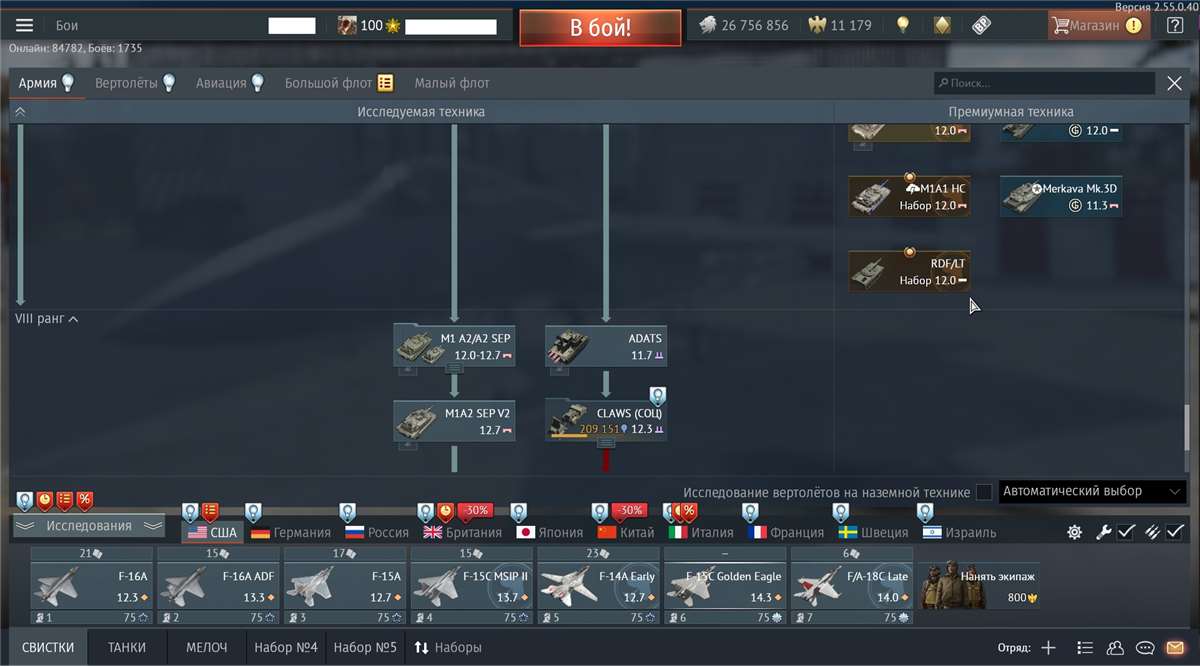Viewport: 1200px width, 666px height.
Task: Open the mail envelope icon
Action: (x=1176, y=648)
